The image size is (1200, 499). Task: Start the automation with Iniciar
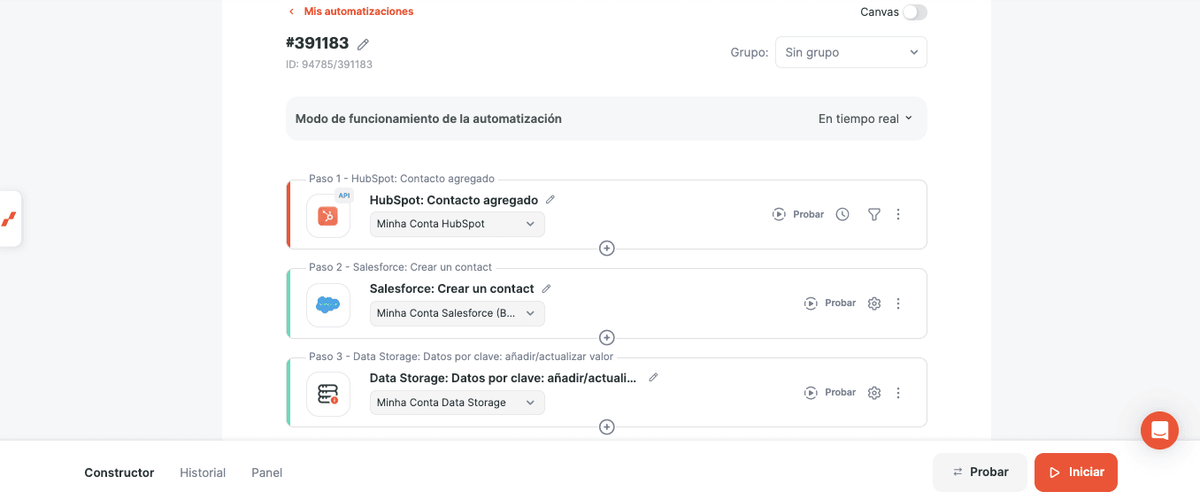tap(1076, 472)
